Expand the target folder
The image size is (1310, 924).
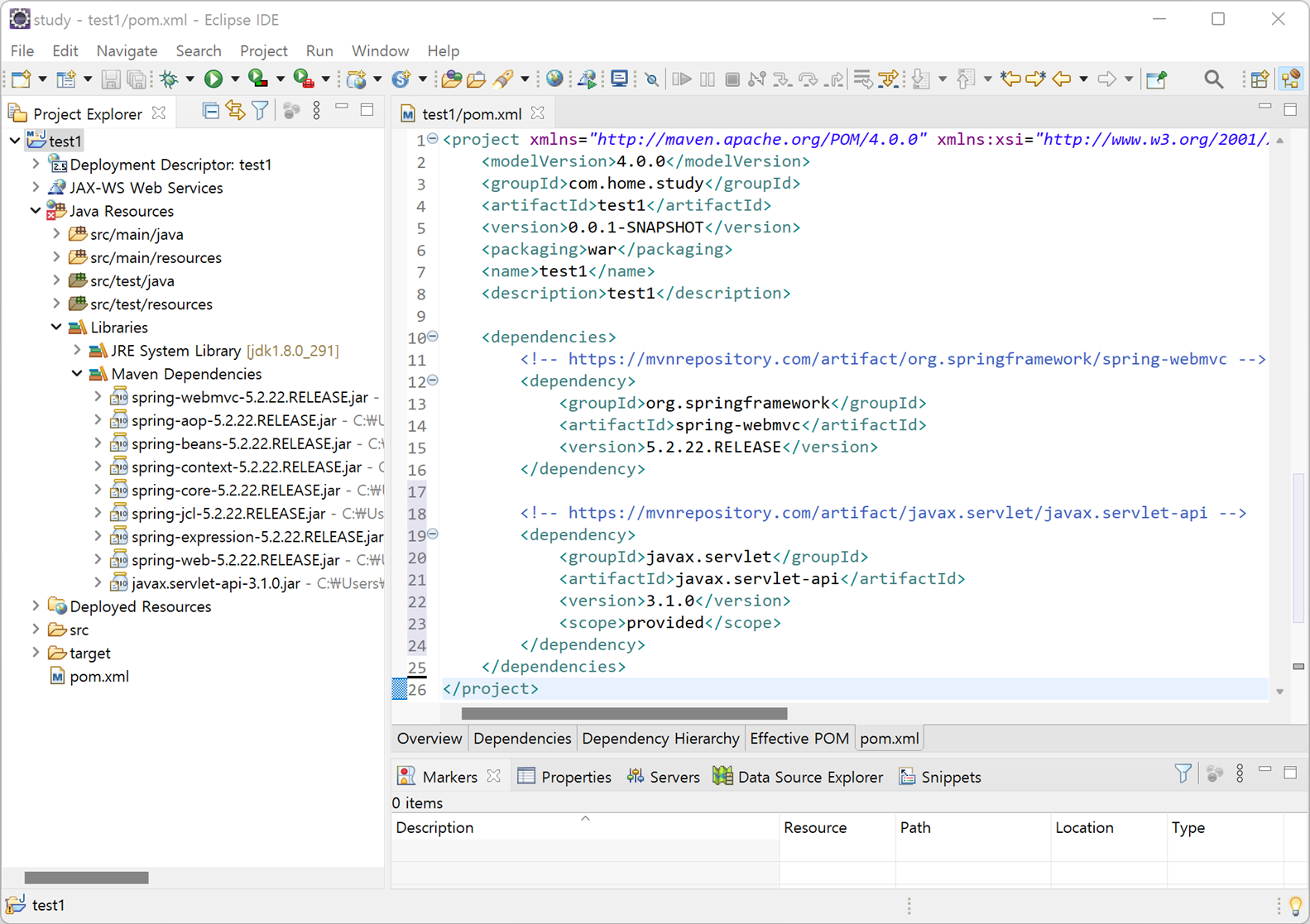pos(36,653)
